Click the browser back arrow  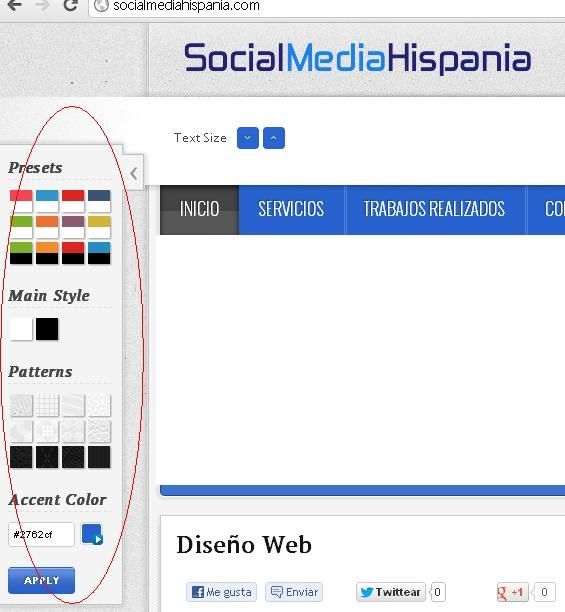[14, 5]
